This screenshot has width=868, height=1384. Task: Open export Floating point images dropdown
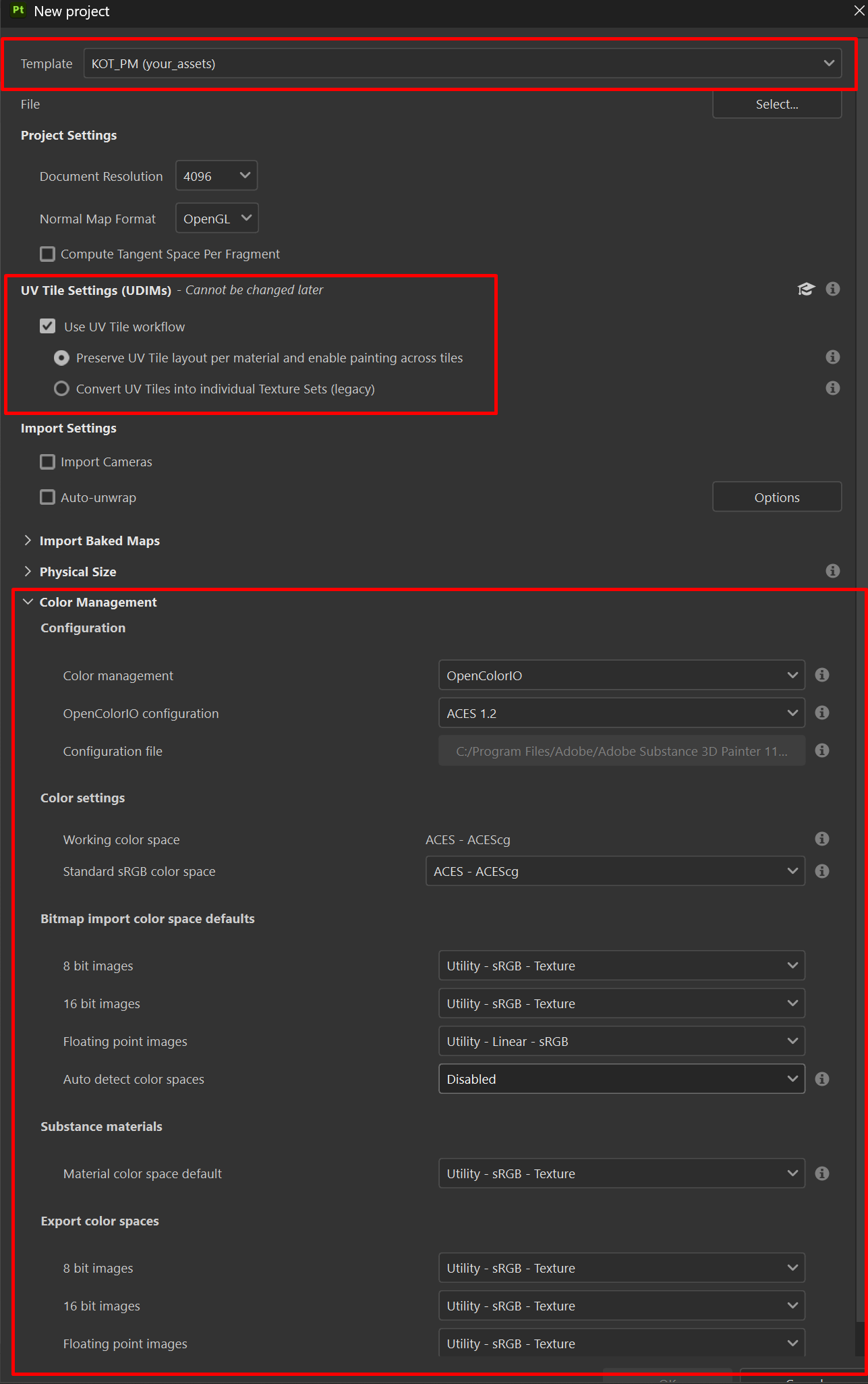[622, 1342]
